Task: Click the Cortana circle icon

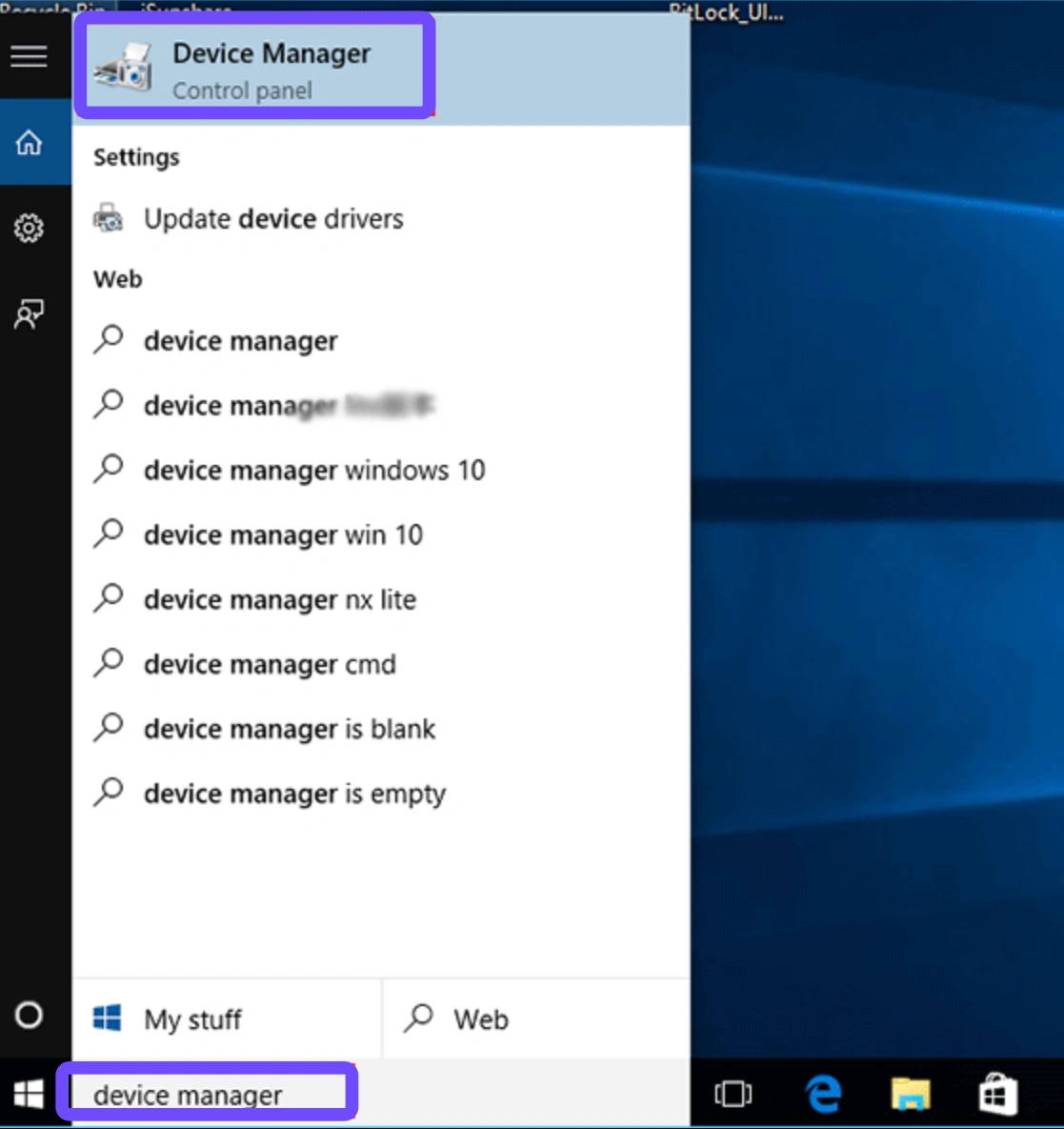Action: click(29, 1016)
